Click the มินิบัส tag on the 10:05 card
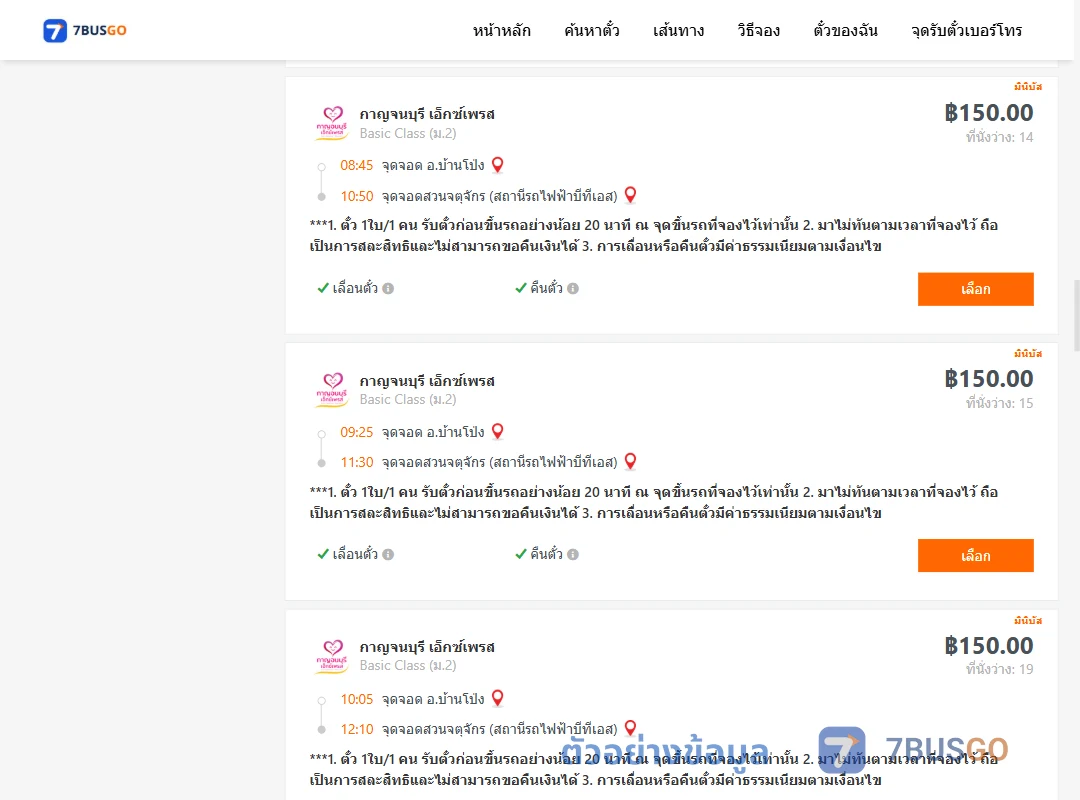Screen dimensions: 1080x800 [x=1028, y=620]
